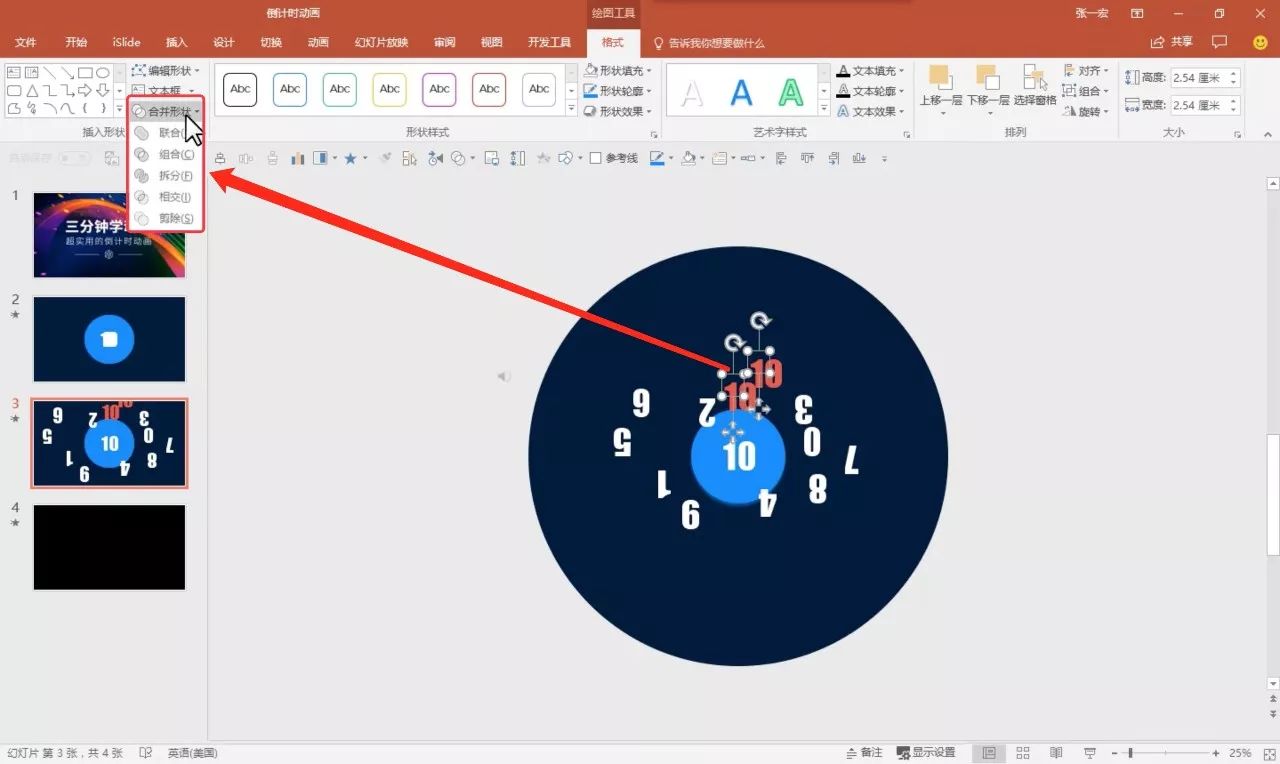Screen dimensions: 1280x764
Task: Switch to Slide Sorter view
Action: click(x=1023, y=753)
